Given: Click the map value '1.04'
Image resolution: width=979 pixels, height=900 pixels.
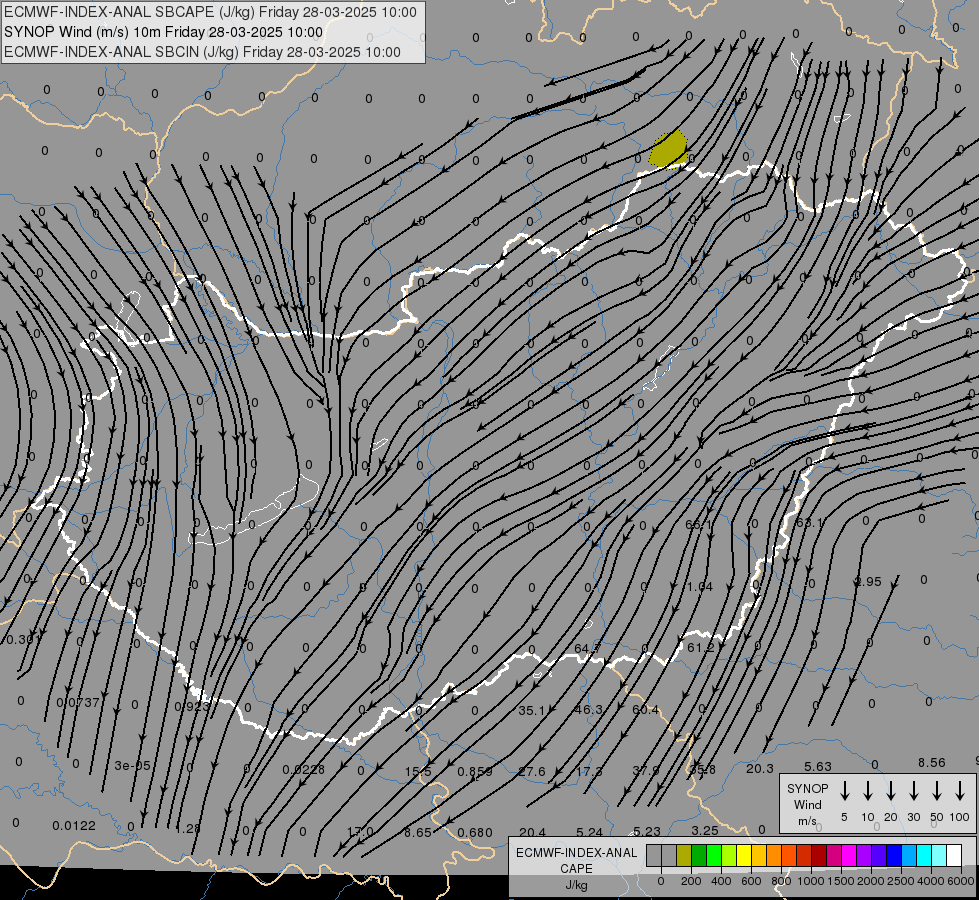Looking at the screenshot, I should coord(700,586).
